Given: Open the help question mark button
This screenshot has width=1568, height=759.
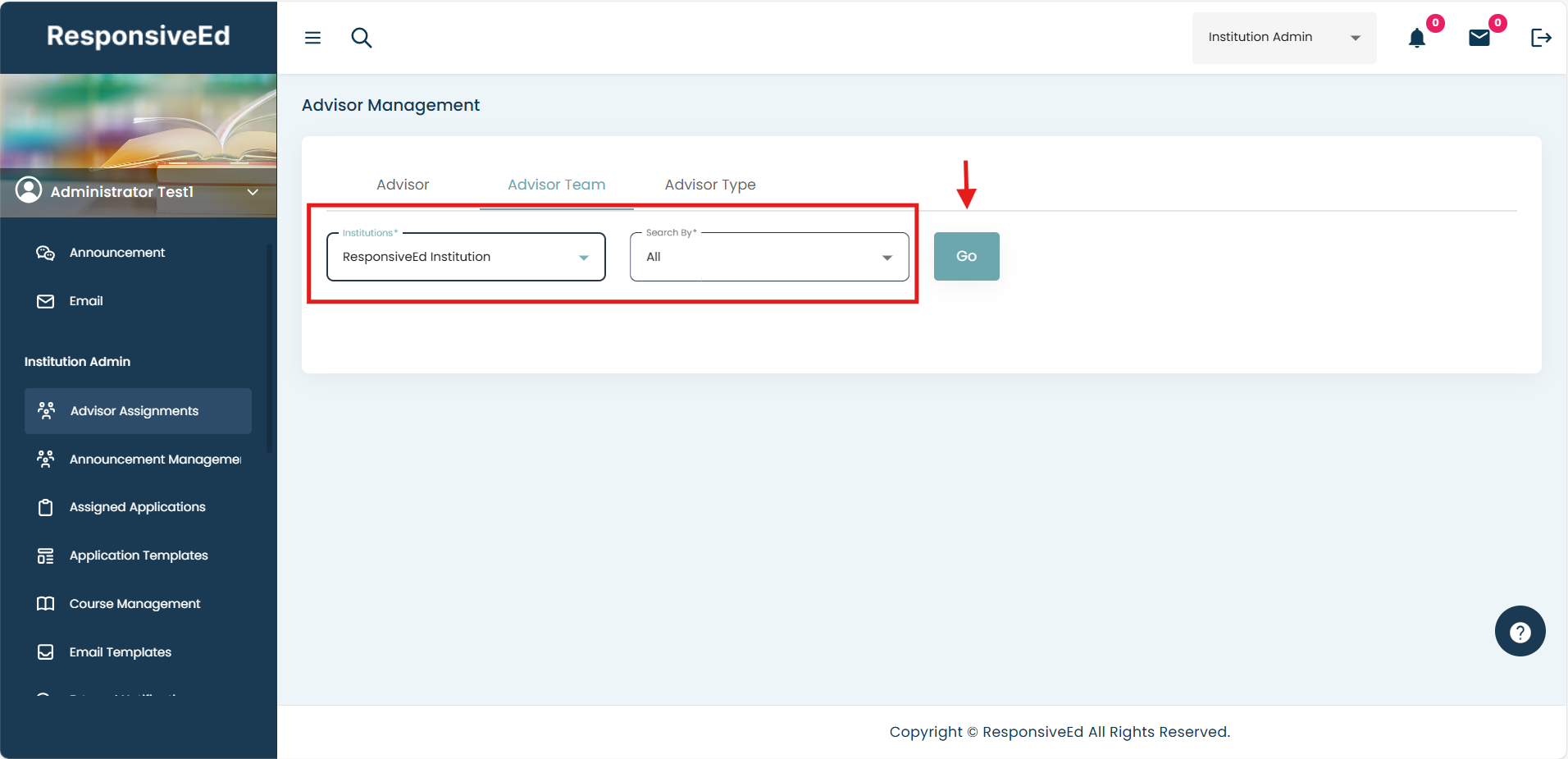Looking at the screenshot, I should [1520, 631].
